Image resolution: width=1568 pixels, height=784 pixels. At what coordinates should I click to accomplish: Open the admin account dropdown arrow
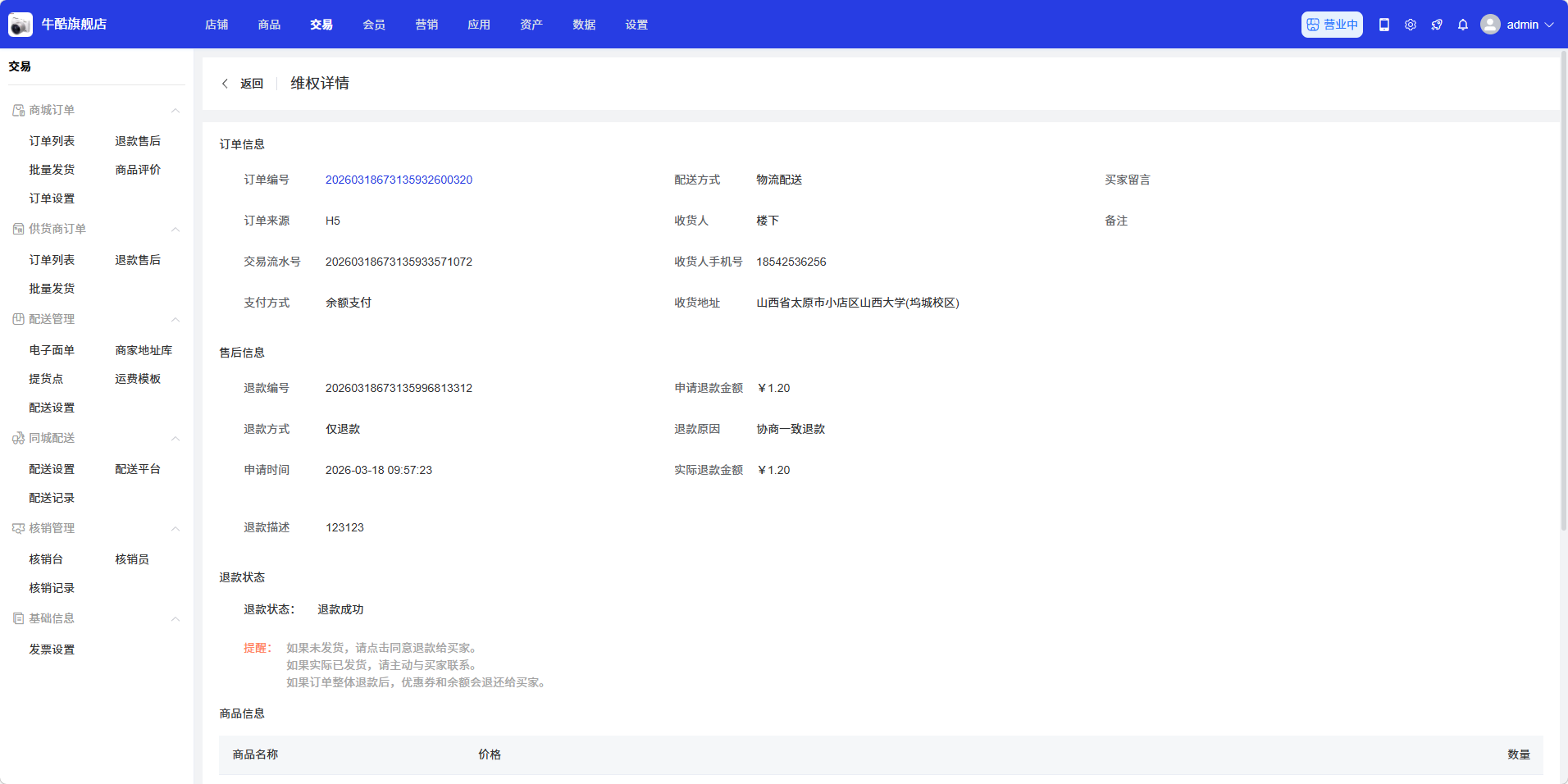(1549, 25)
